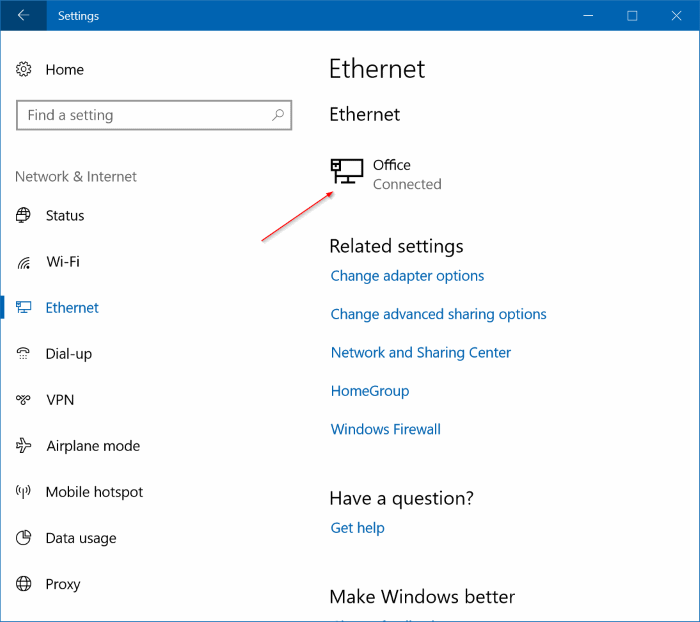Select Status in the sidebar
This screenshot has height=622, width=700.
point(65,216)
